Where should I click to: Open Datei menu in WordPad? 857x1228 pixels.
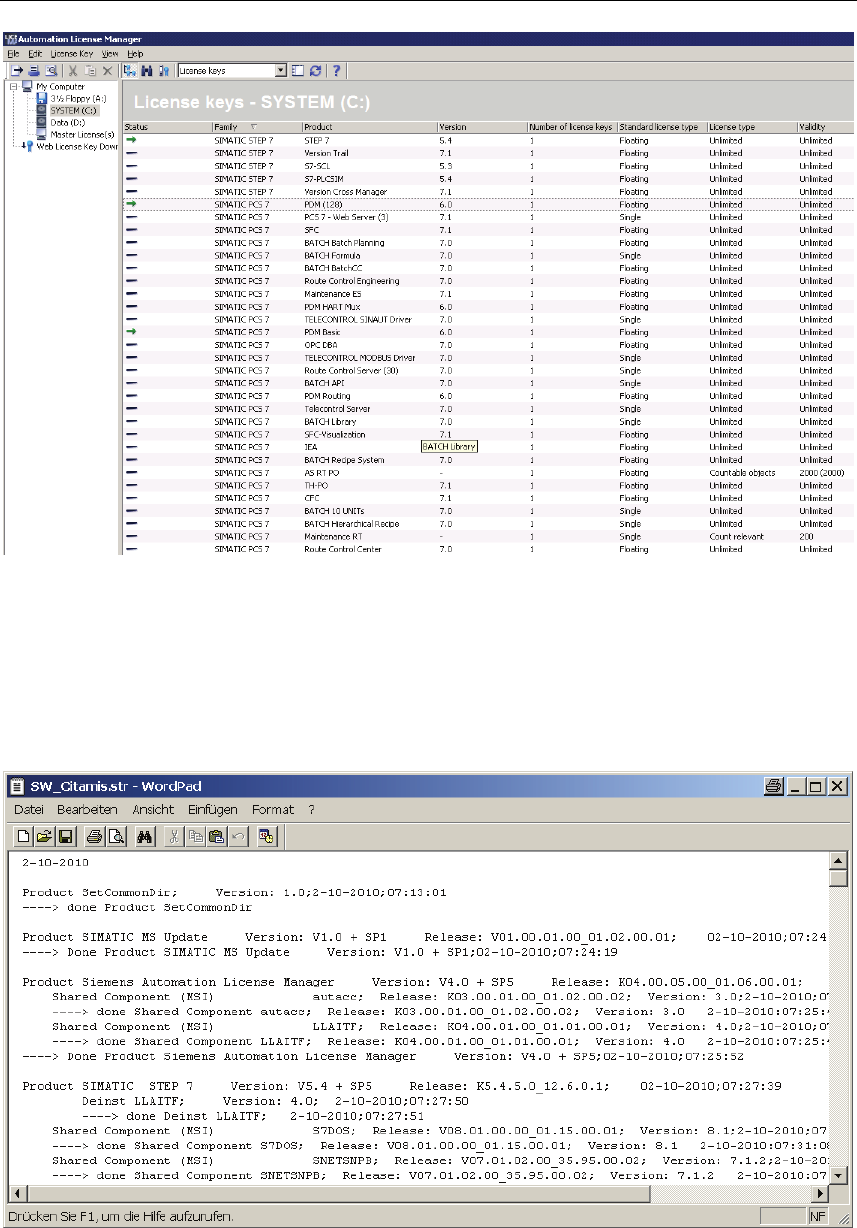(28, 809)
